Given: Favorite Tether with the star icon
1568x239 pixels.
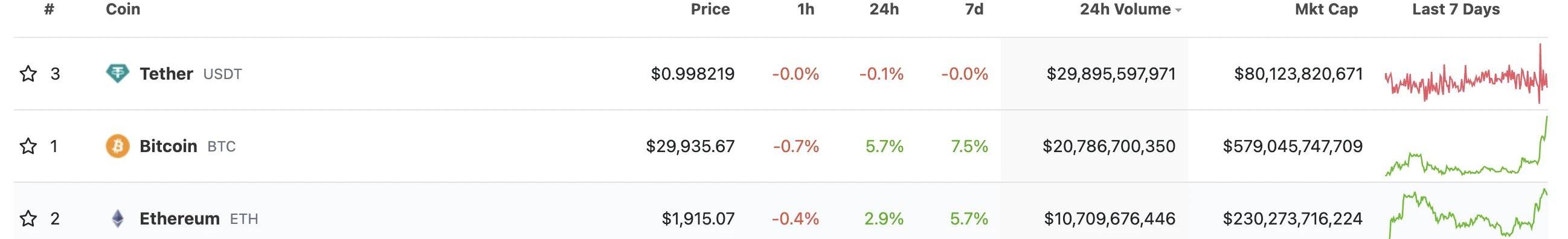Looking at the screenshot, I should point(28,74).
